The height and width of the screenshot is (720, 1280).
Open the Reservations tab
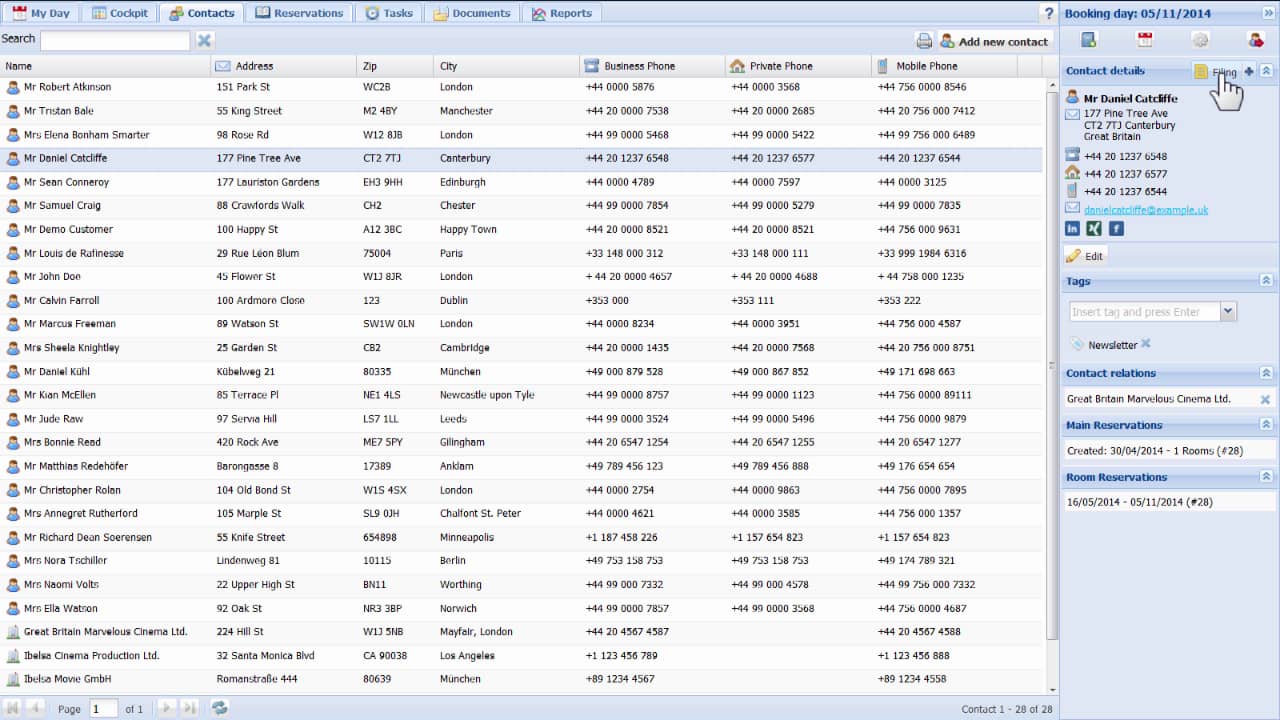(300, 13)
